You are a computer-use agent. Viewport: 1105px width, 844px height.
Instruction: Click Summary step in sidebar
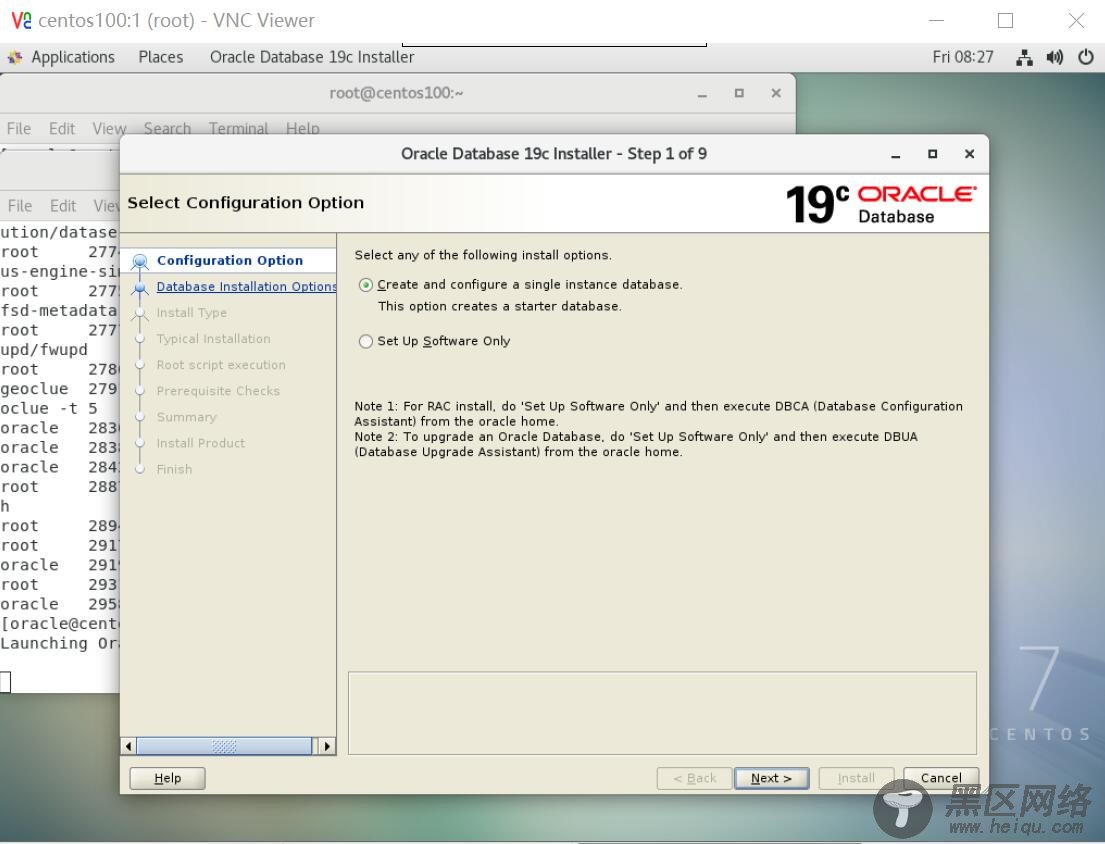click(x=187, y=417)
